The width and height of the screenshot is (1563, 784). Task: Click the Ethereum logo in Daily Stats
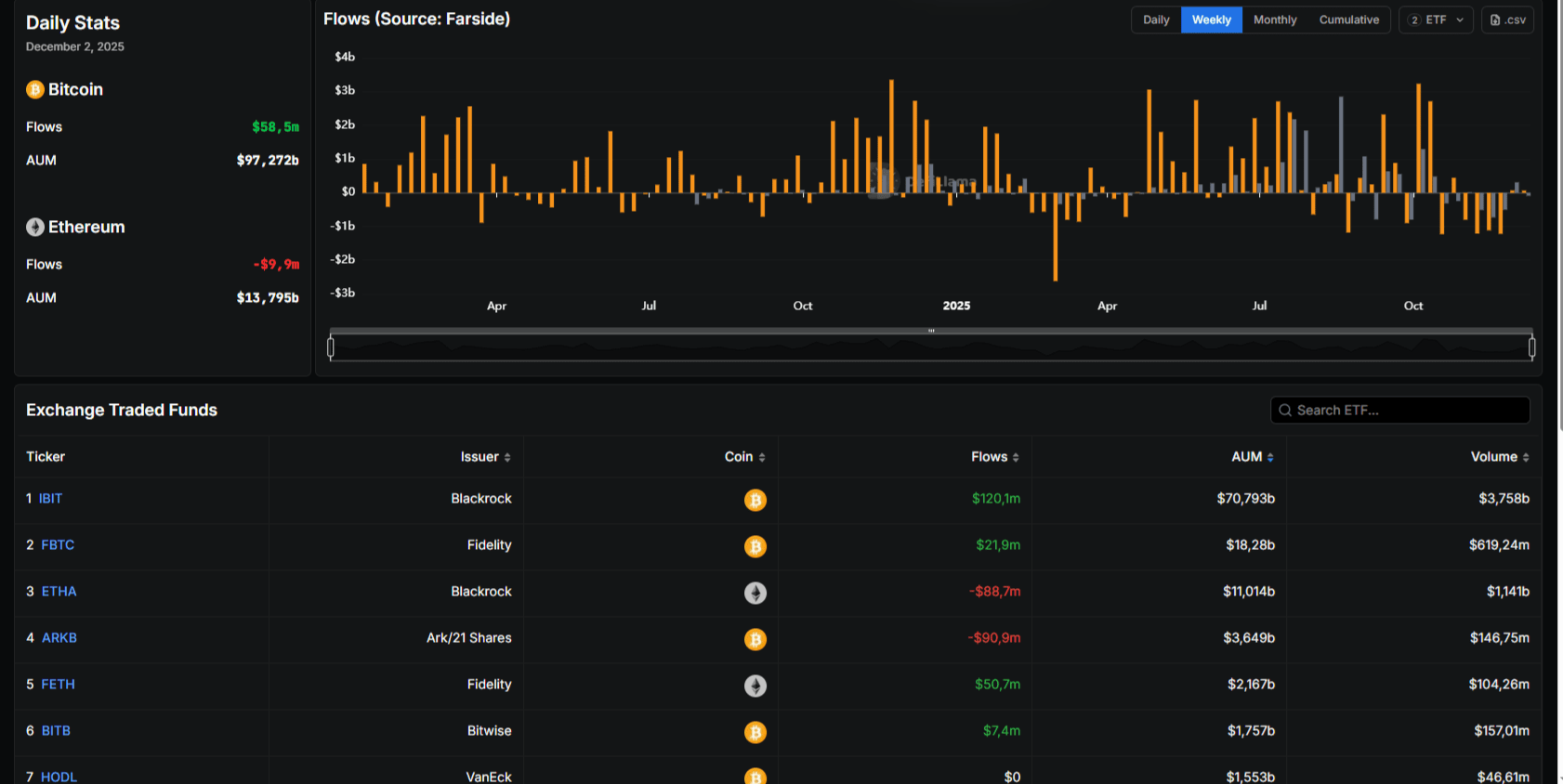click(x=35, y=228)
